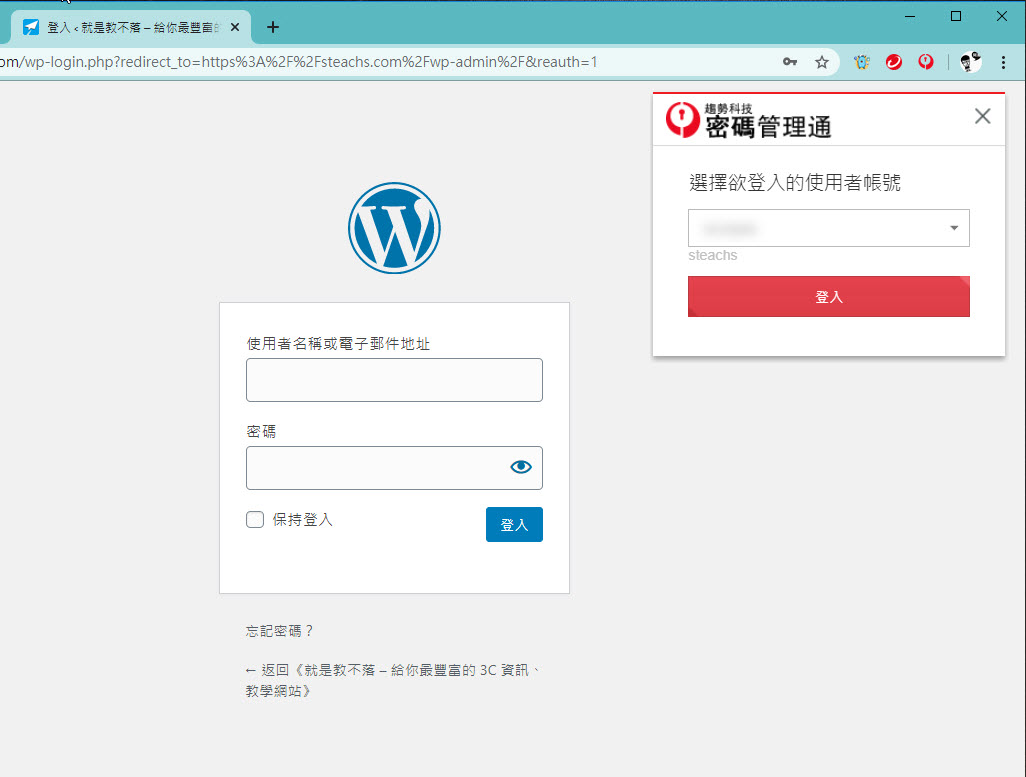Open a new tab with plus button
Image resolution: width=1026 pixels, height=777 pixels.
pyautogui.click(x=273, y=27)
